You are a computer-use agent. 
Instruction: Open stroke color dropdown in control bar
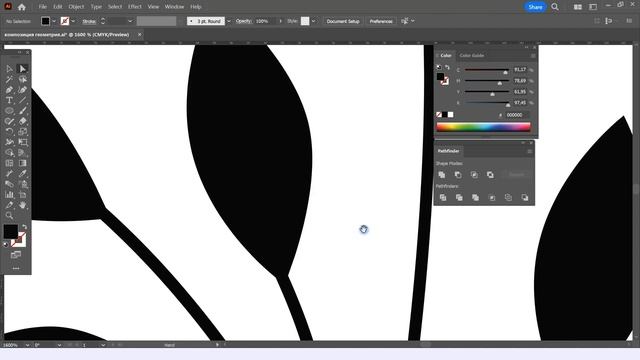(73, 21)
